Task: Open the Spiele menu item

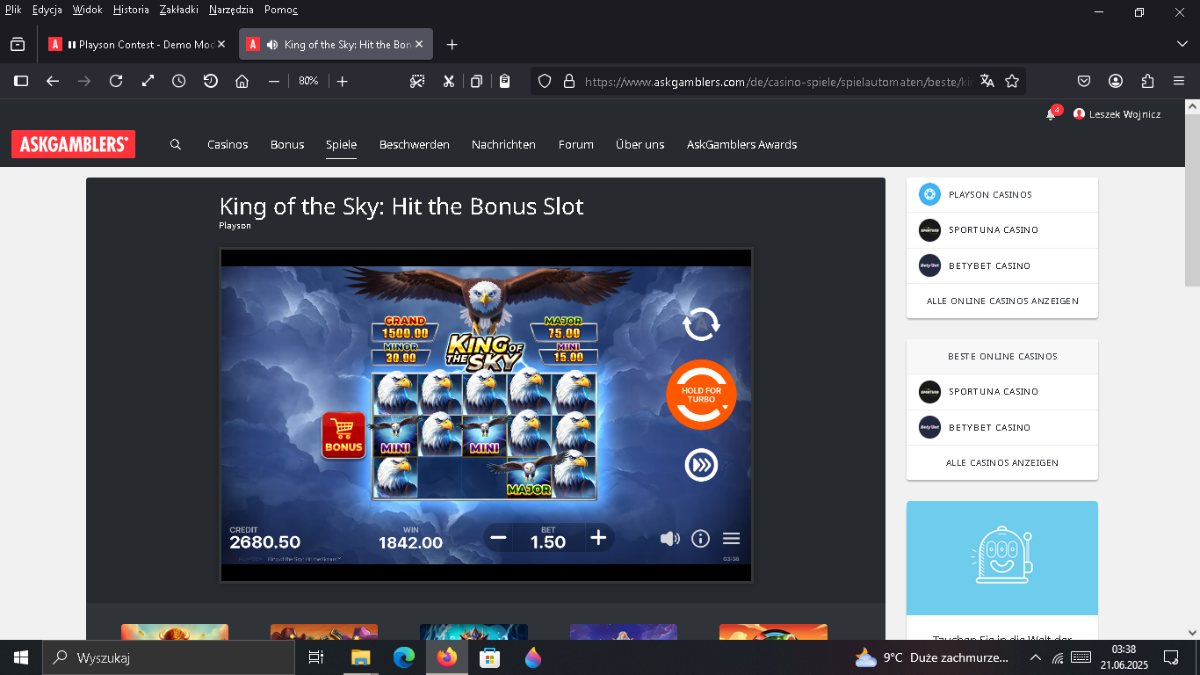Action: (x=341, y=144)
